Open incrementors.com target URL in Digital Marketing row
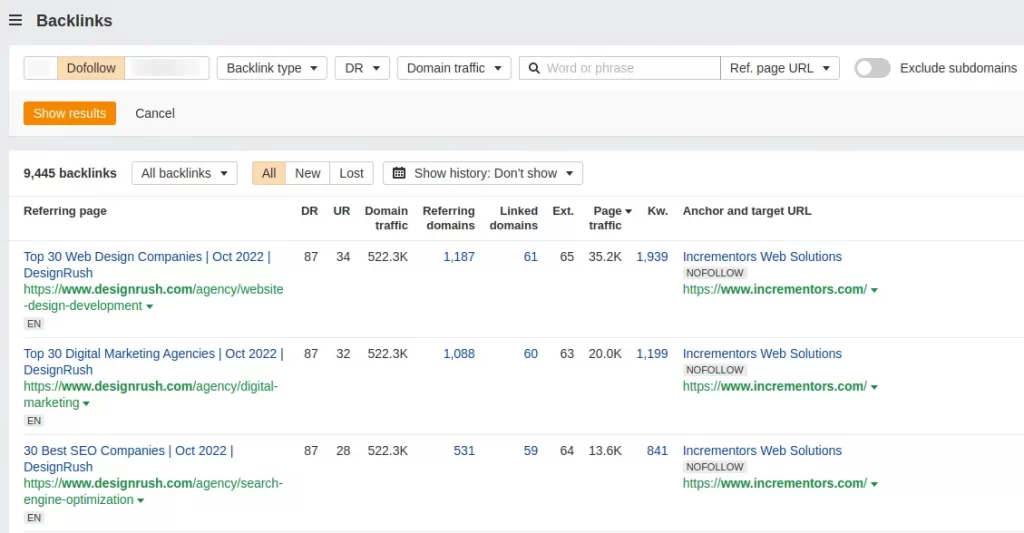The height and width of the screenshot is (533, 1024). click(x=775, y=387)
